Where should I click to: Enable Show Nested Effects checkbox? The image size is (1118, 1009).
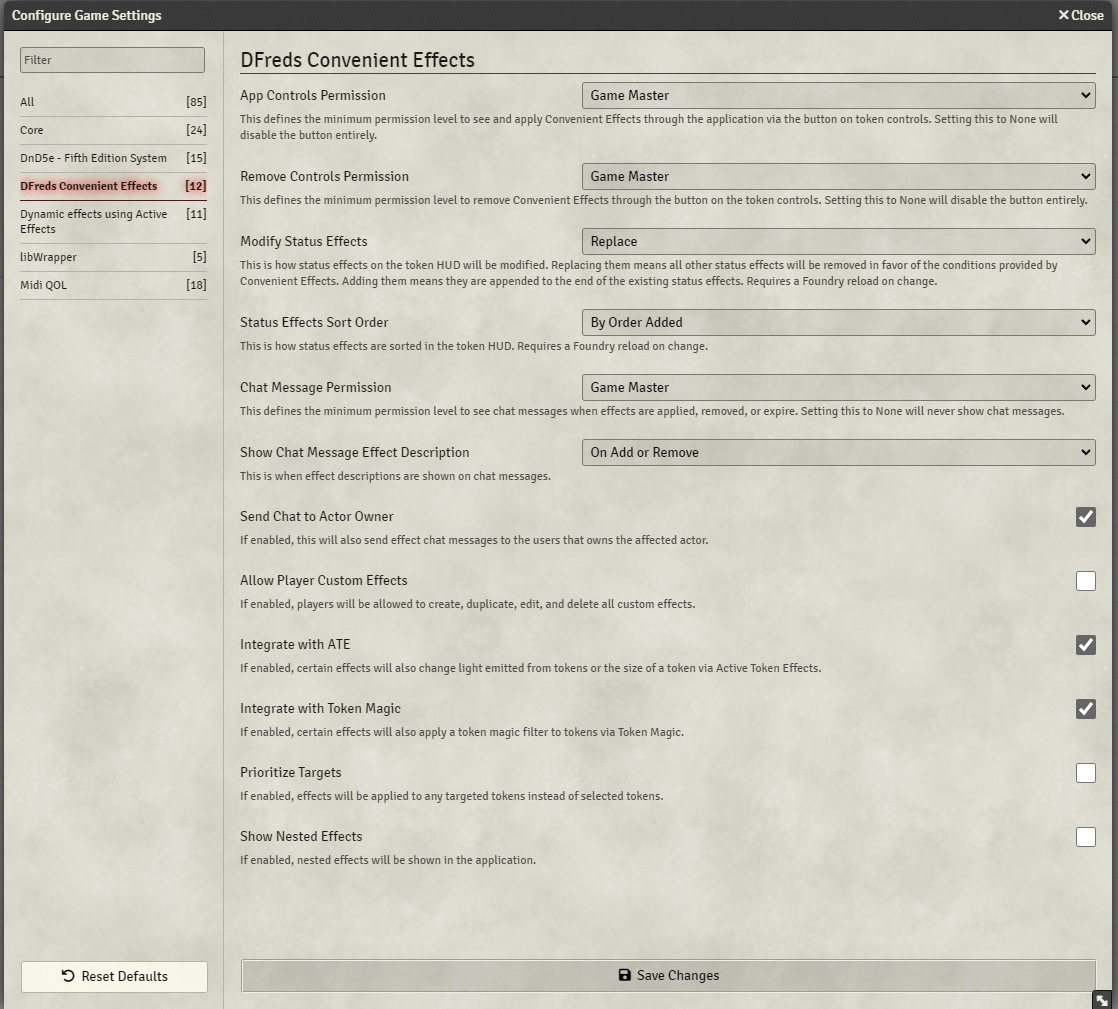[1085, 837]
